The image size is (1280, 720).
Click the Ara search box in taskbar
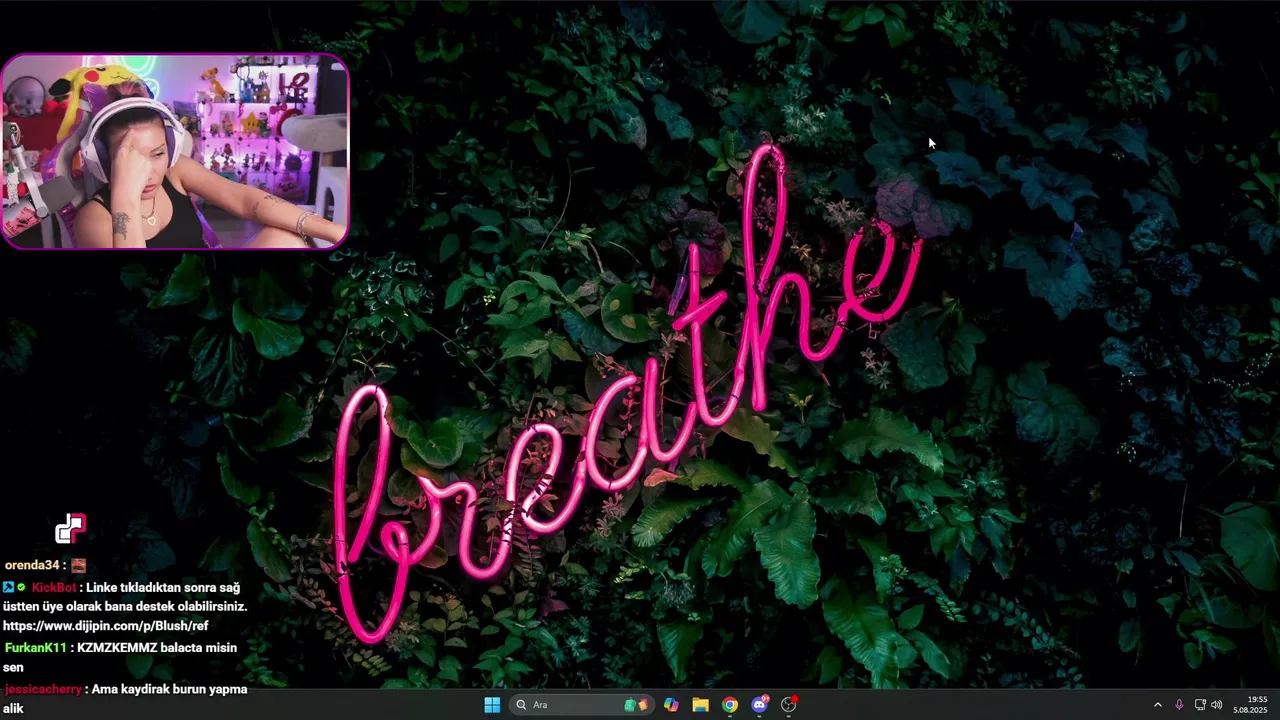[582, 705]
